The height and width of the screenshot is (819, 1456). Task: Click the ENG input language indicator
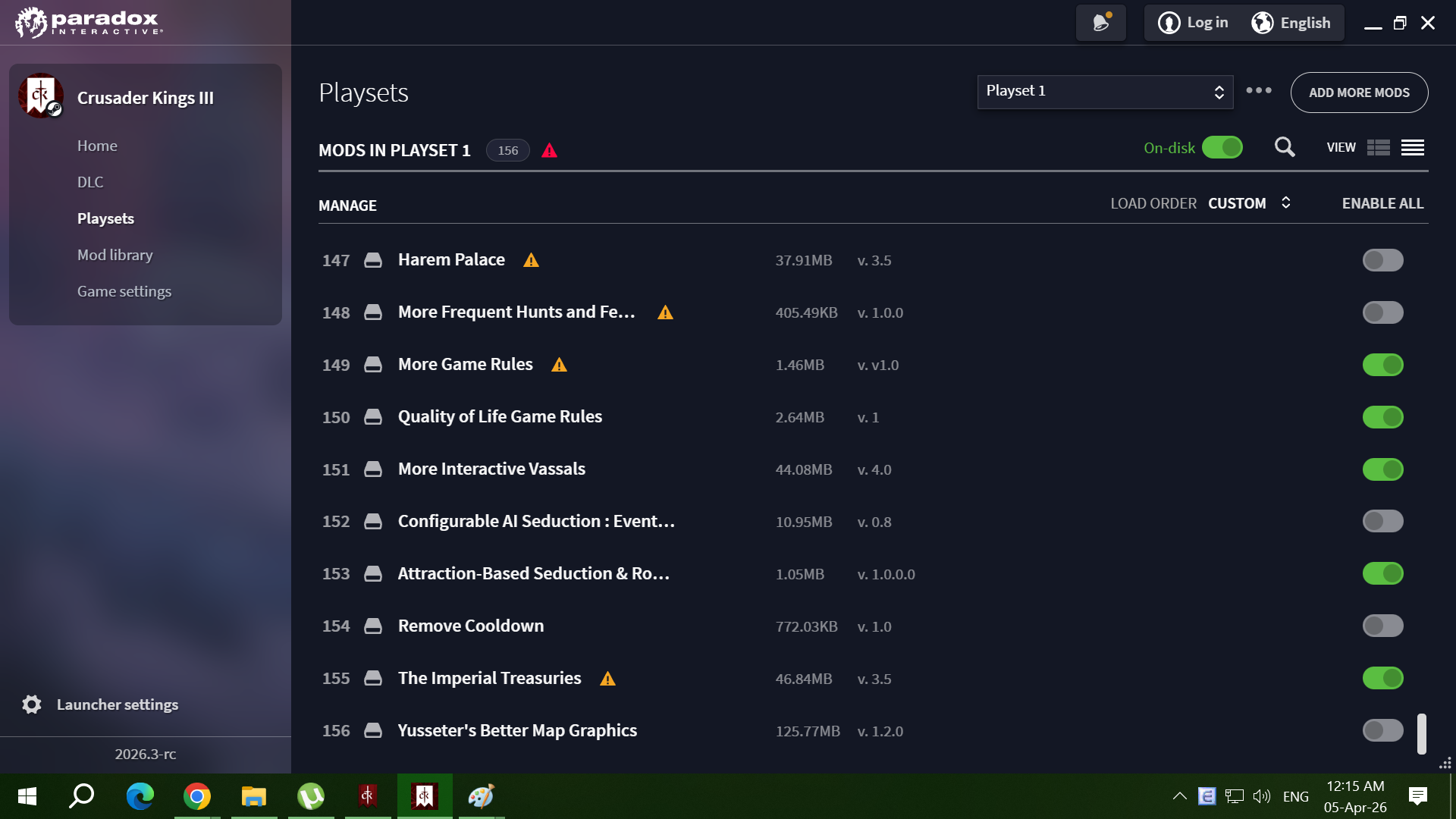[1296, 796]
